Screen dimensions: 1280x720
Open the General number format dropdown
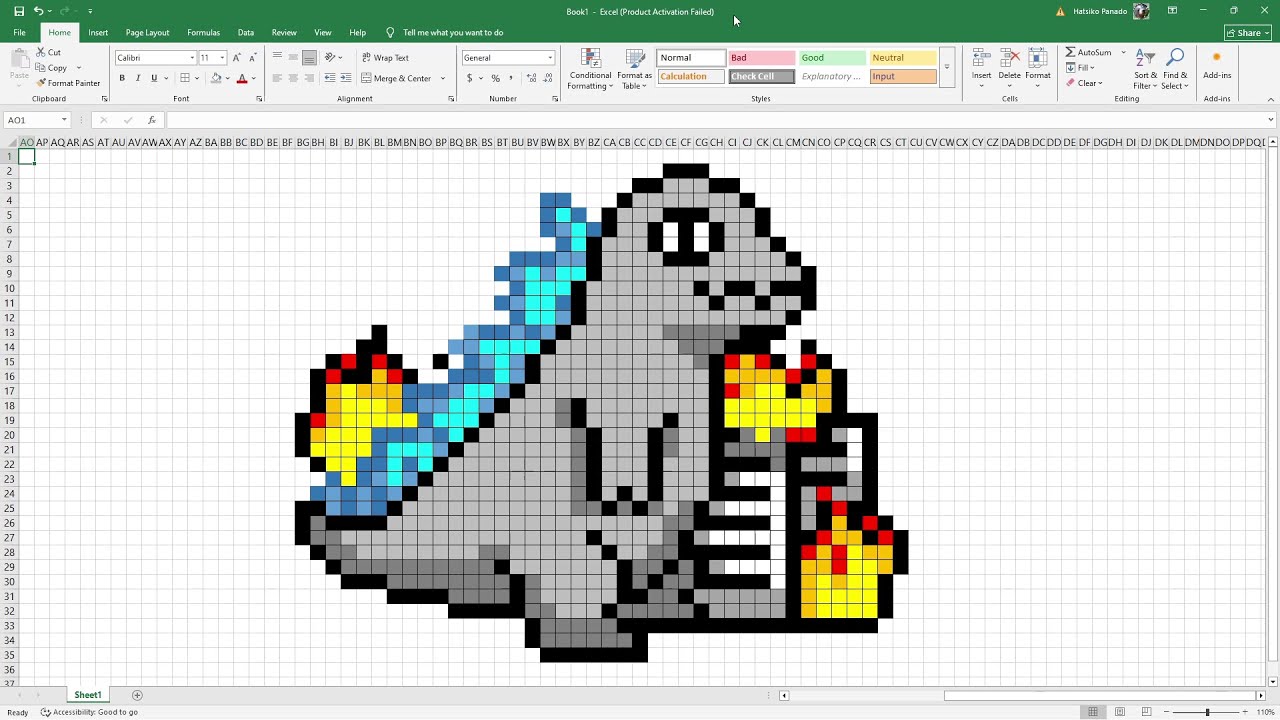[x=550, y=58]
